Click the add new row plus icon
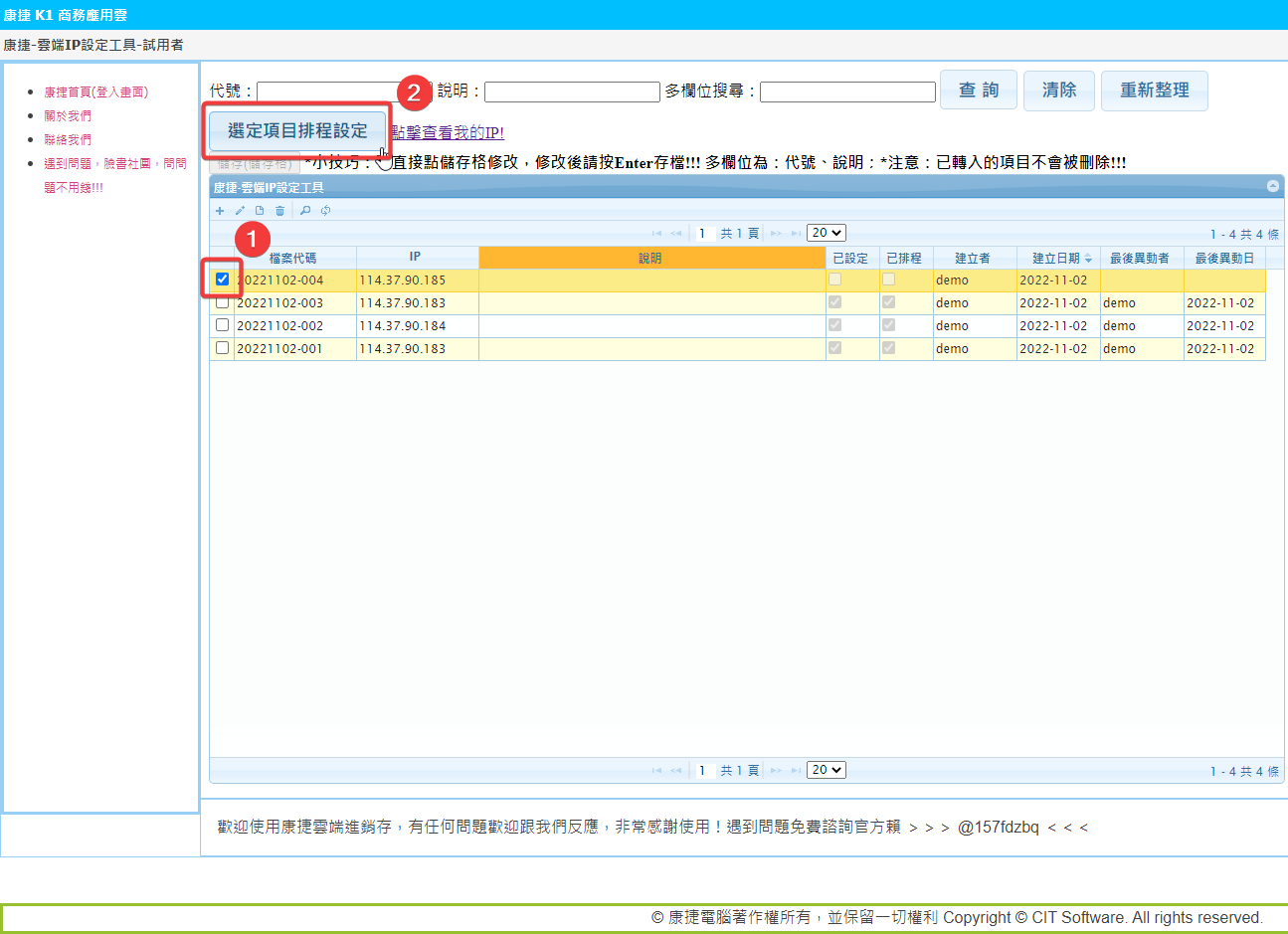Screen dimensions: 1288x934 tap(220, 211)
